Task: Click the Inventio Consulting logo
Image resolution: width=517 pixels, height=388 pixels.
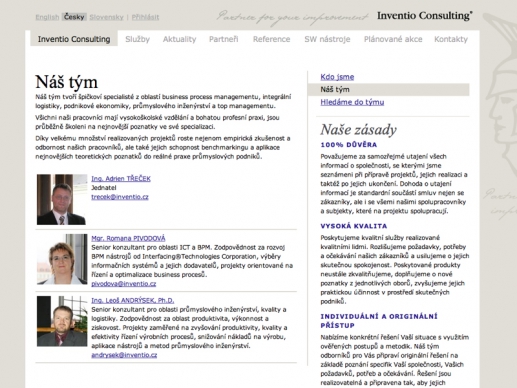Action: coord(424,15)
